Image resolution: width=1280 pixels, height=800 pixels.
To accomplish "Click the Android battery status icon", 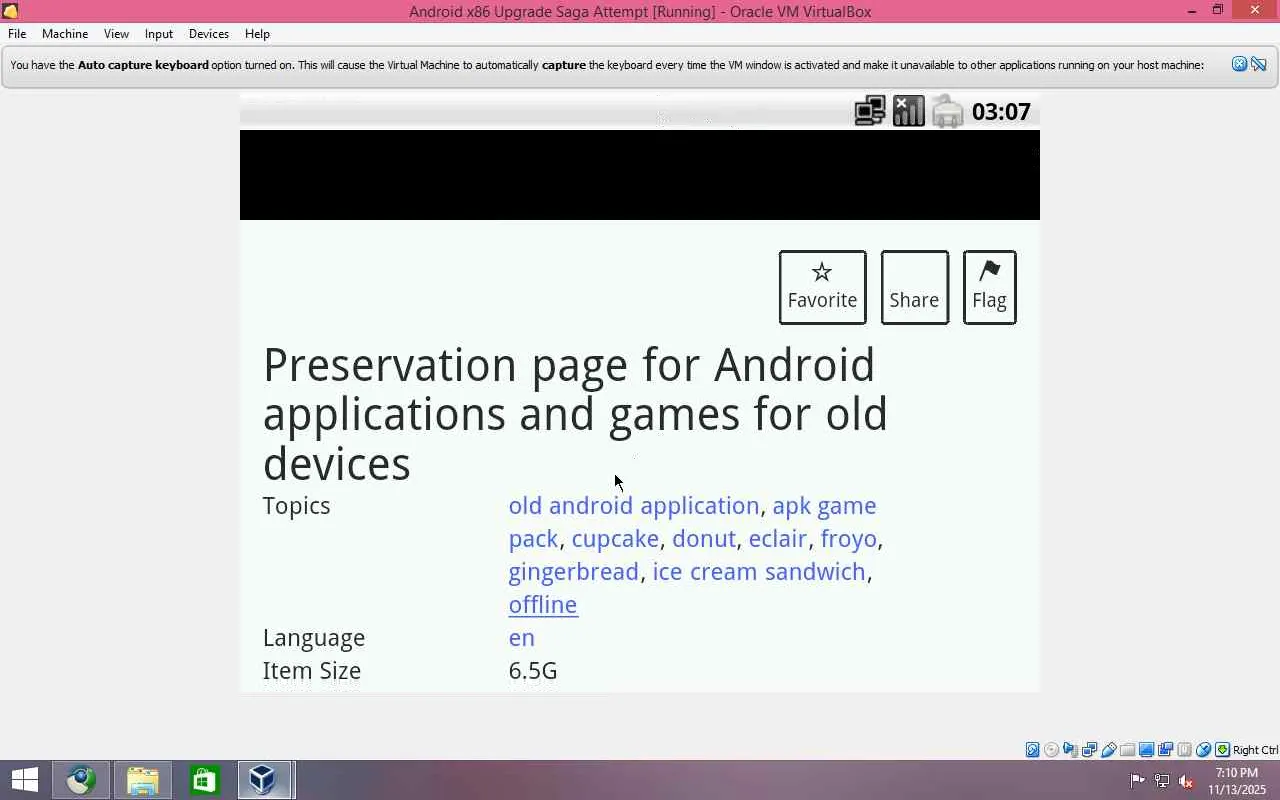I will pos(947,111).
